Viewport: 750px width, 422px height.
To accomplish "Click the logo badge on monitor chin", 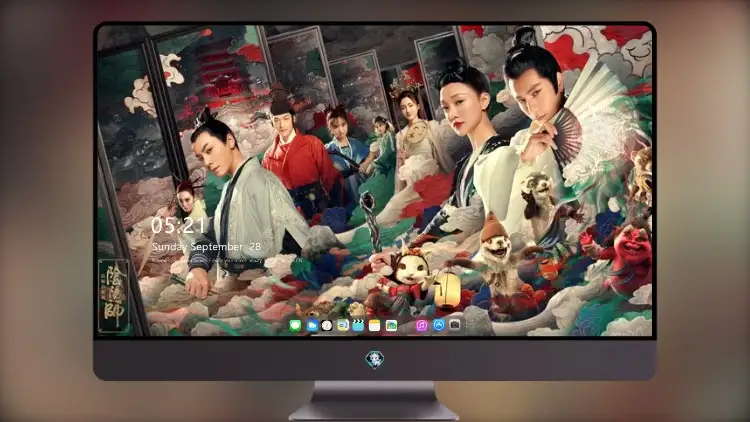I will 375,359.
